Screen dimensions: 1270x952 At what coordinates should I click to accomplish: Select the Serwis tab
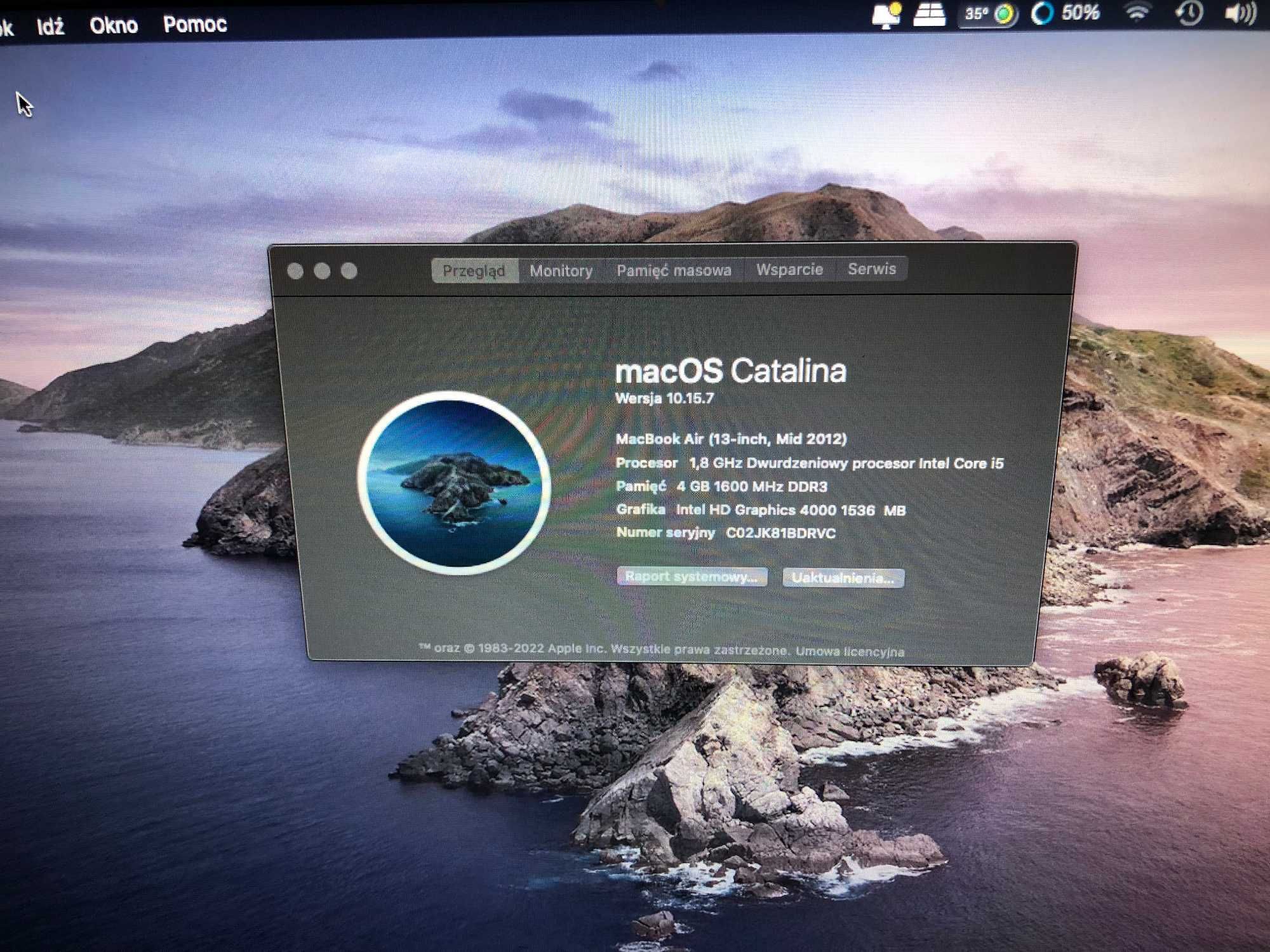pos(872,269)
